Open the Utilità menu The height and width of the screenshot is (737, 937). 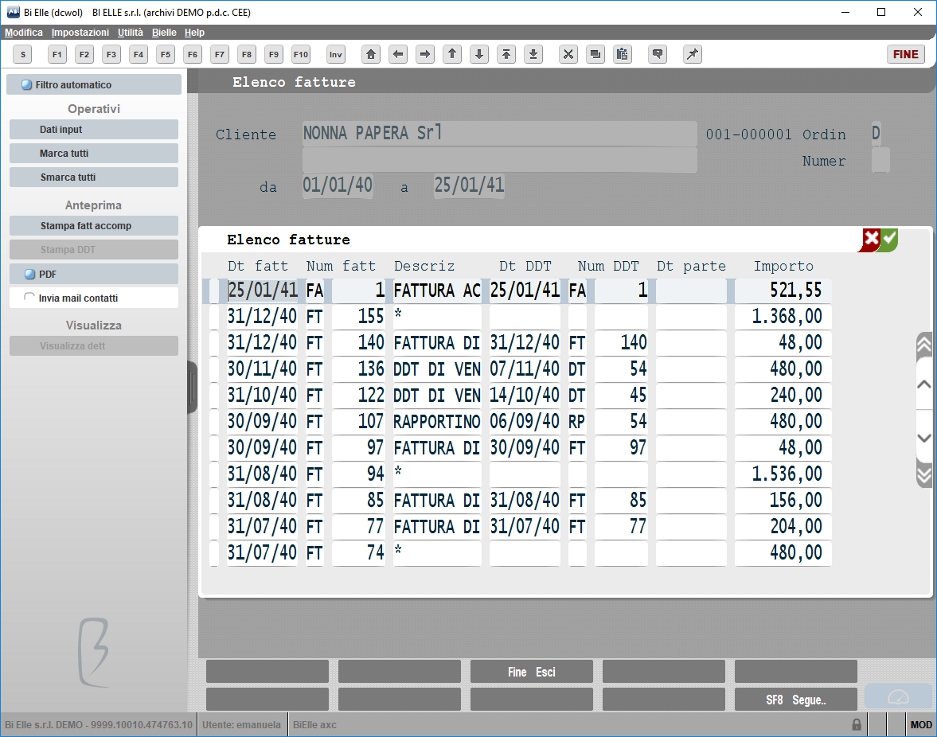pos(130,32)
